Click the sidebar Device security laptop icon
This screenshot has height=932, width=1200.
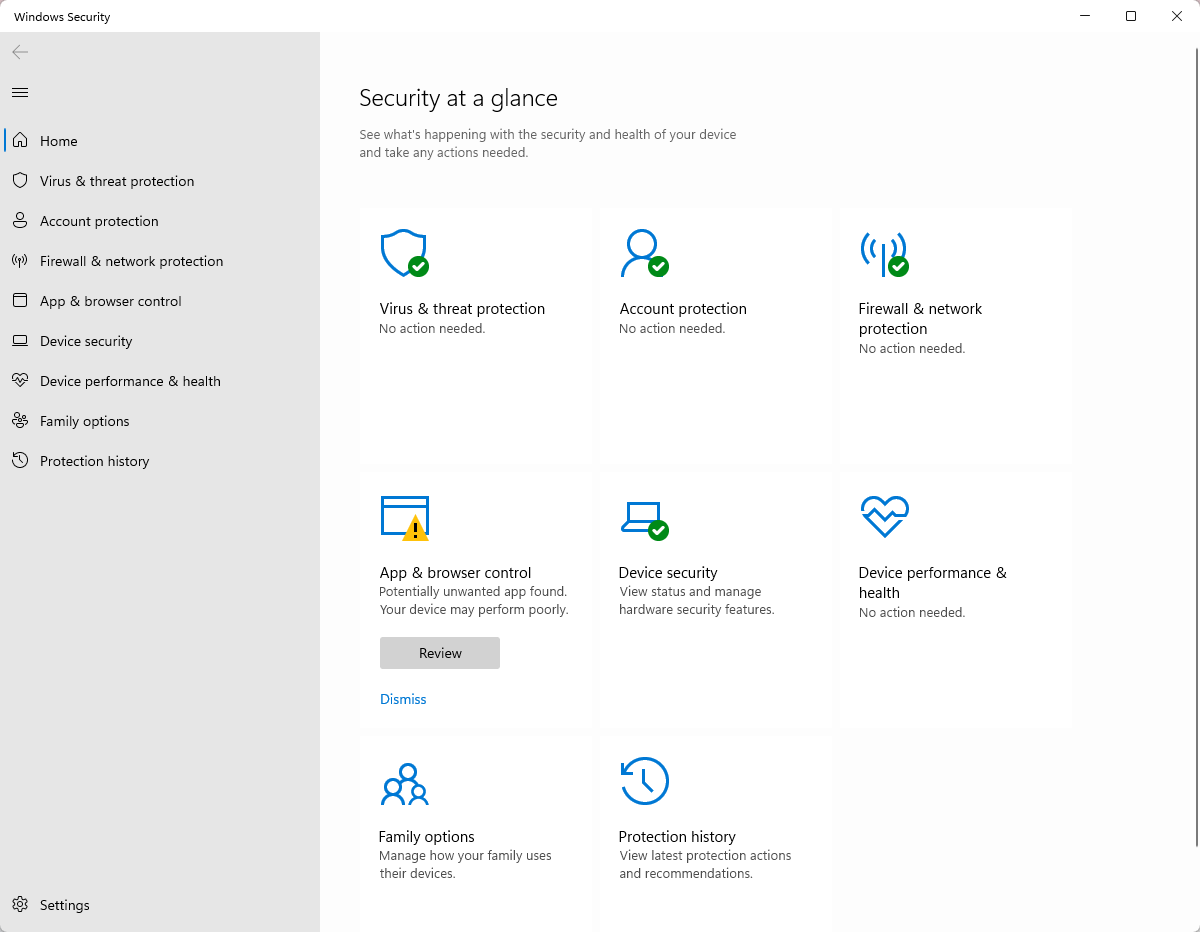tap(20, 341)
